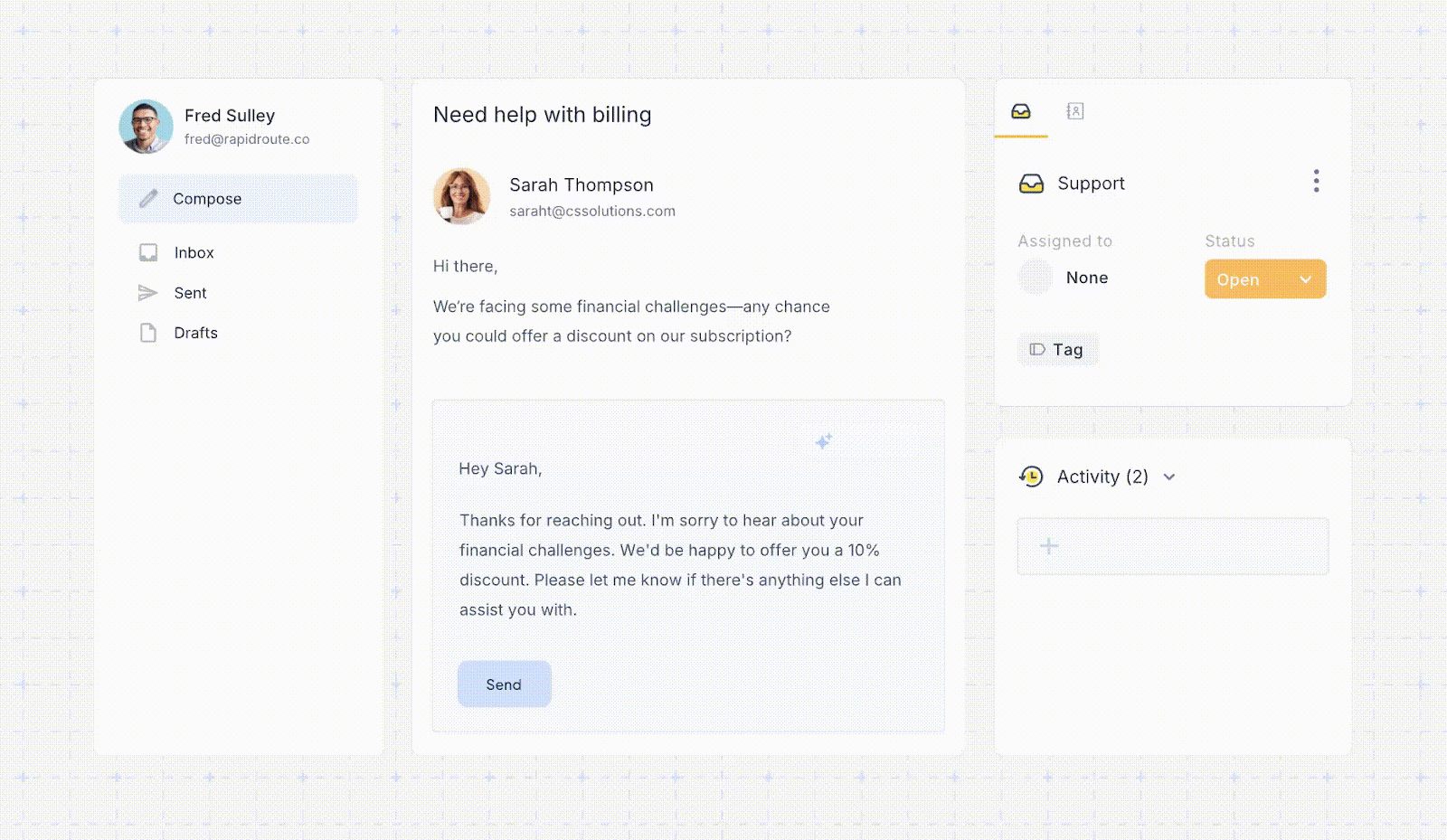The width and height of the screenshot is (1447, 840).
Task: Click the AI sparkles icon in the reply box
Action: coord(823,440)
